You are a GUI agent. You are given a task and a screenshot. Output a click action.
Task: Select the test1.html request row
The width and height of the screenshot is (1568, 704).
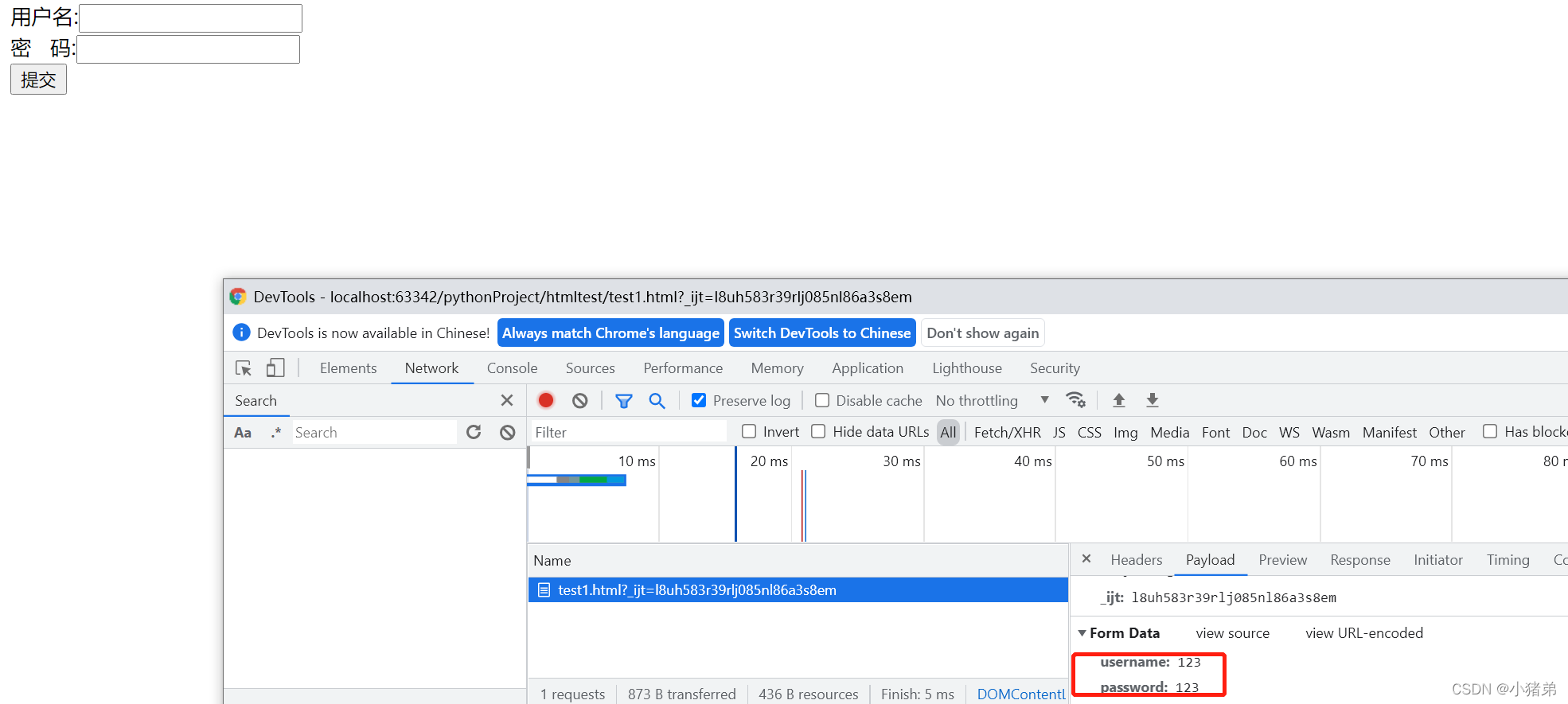(x=798, y=590)
